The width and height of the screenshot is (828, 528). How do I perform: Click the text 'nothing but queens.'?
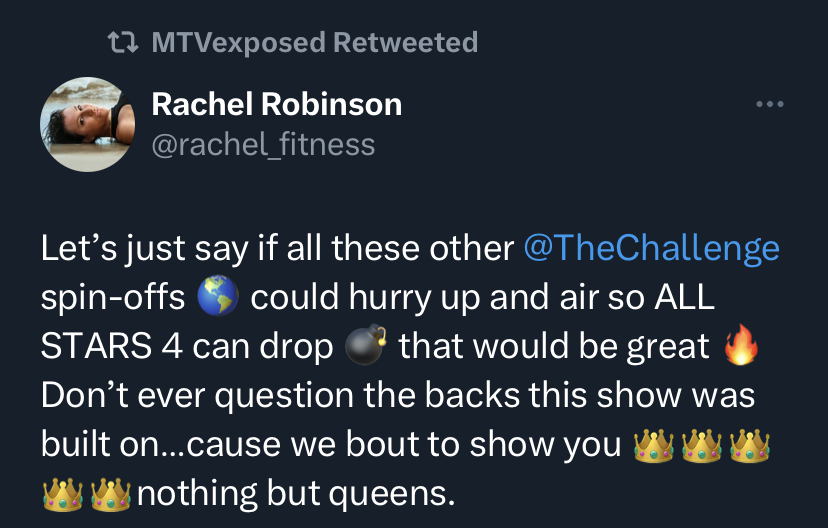point(296,494)
